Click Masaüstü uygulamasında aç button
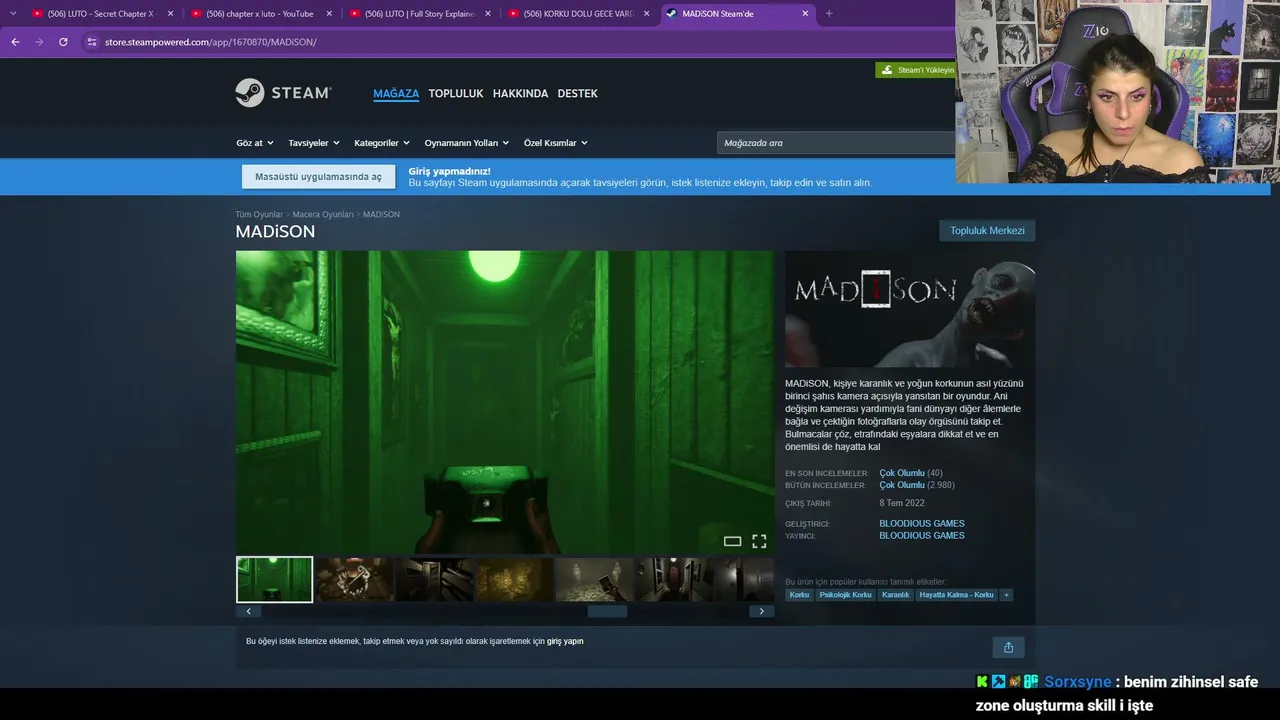The image size is (1280, 720). (318, 177)
